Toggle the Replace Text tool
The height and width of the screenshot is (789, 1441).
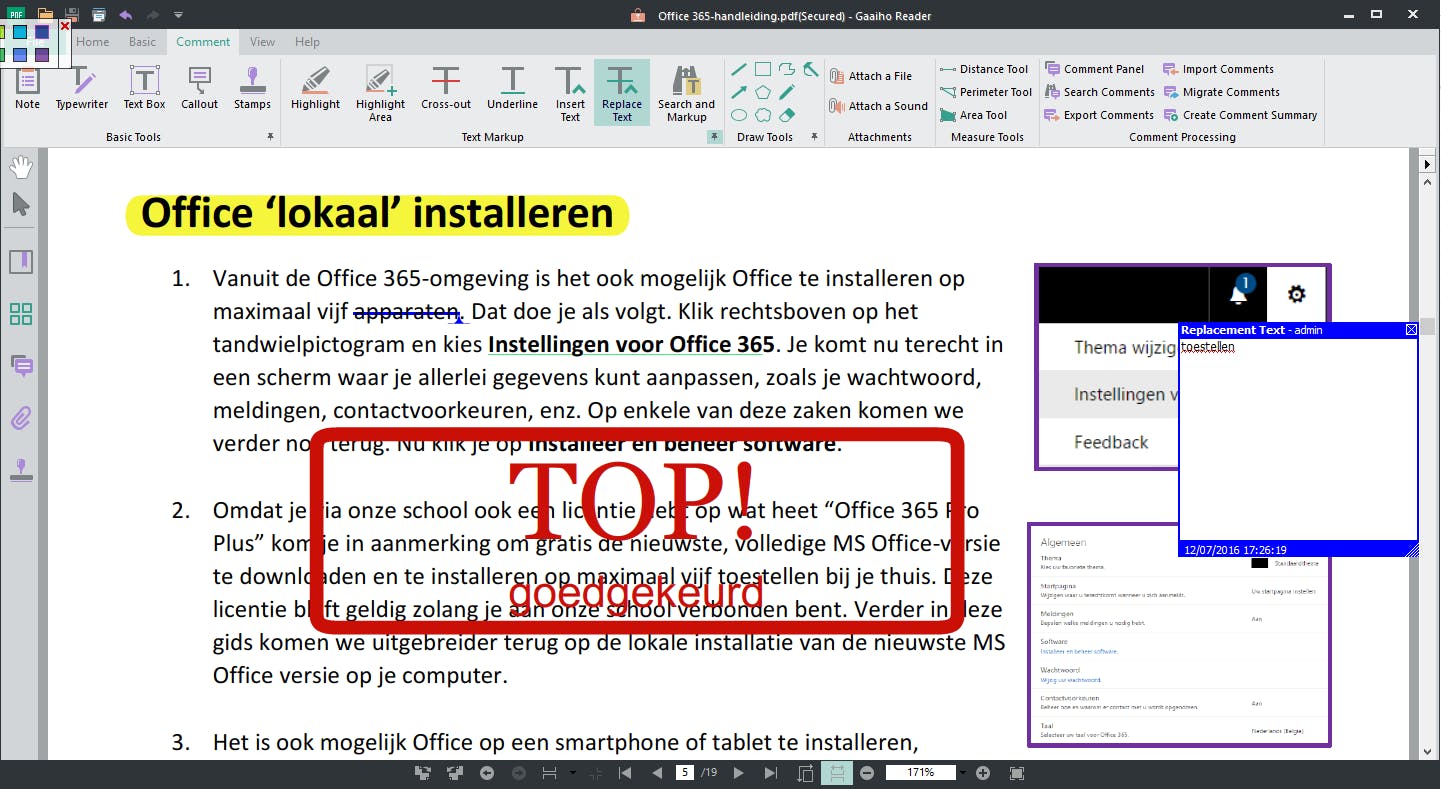[x=622, y=94]
